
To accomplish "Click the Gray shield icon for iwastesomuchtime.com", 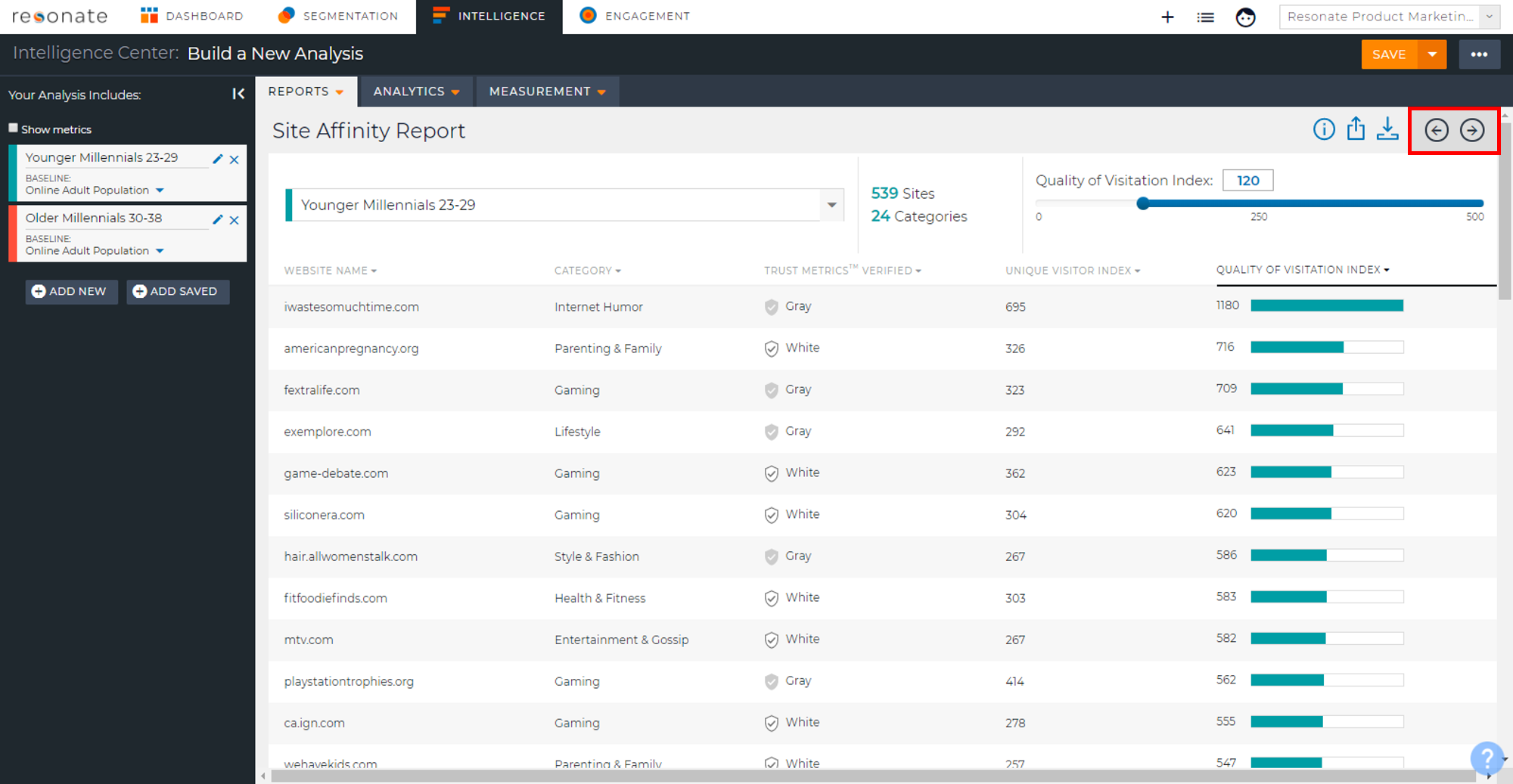I will tap(771, 307).
